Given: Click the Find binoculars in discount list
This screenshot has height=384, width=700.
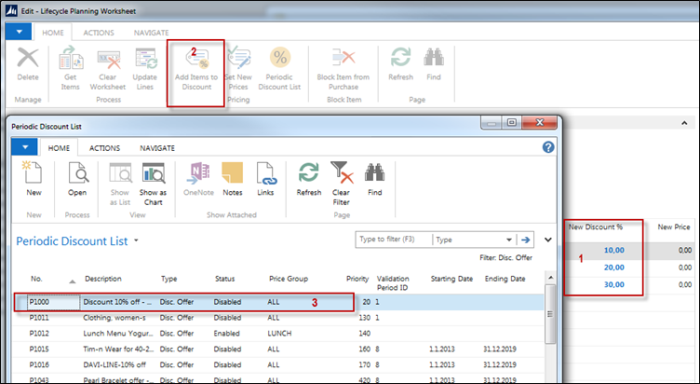Looking at the screenshot, I should [375, 179].
